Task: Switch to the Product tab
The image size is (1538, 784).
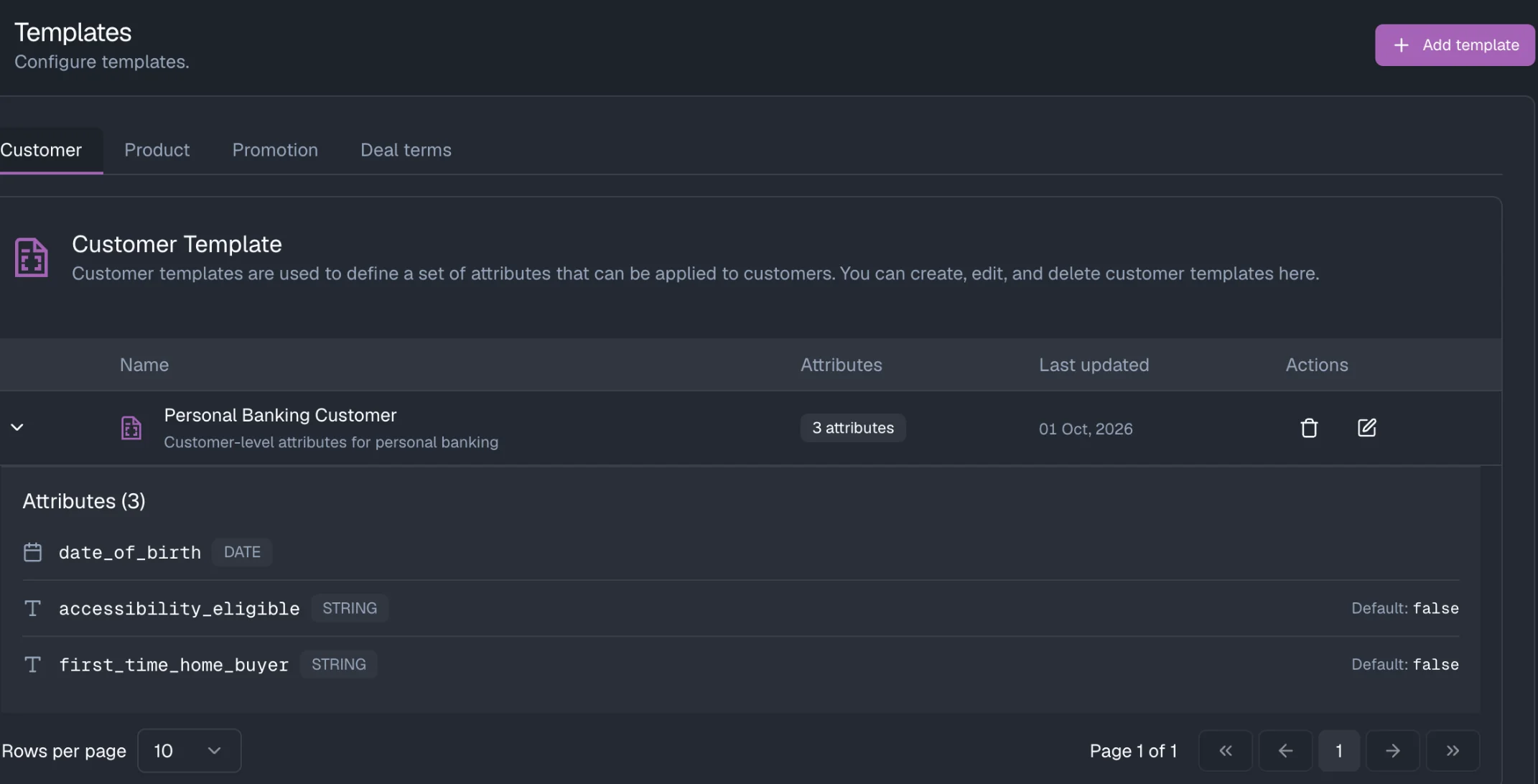Action: (x=157, y=150)
